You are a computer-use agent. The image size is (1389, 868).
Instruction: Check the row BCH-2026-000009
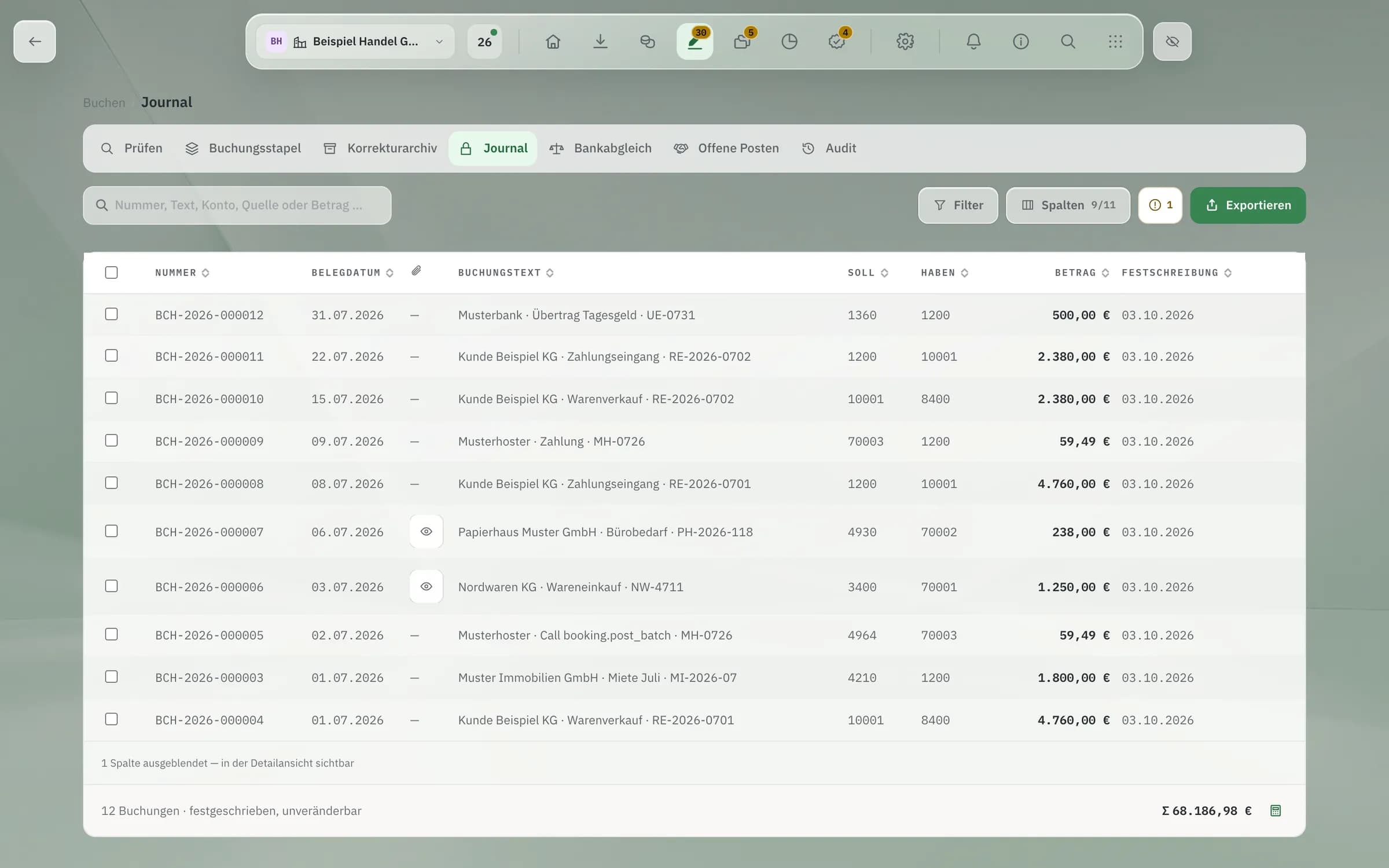point(111,440)
